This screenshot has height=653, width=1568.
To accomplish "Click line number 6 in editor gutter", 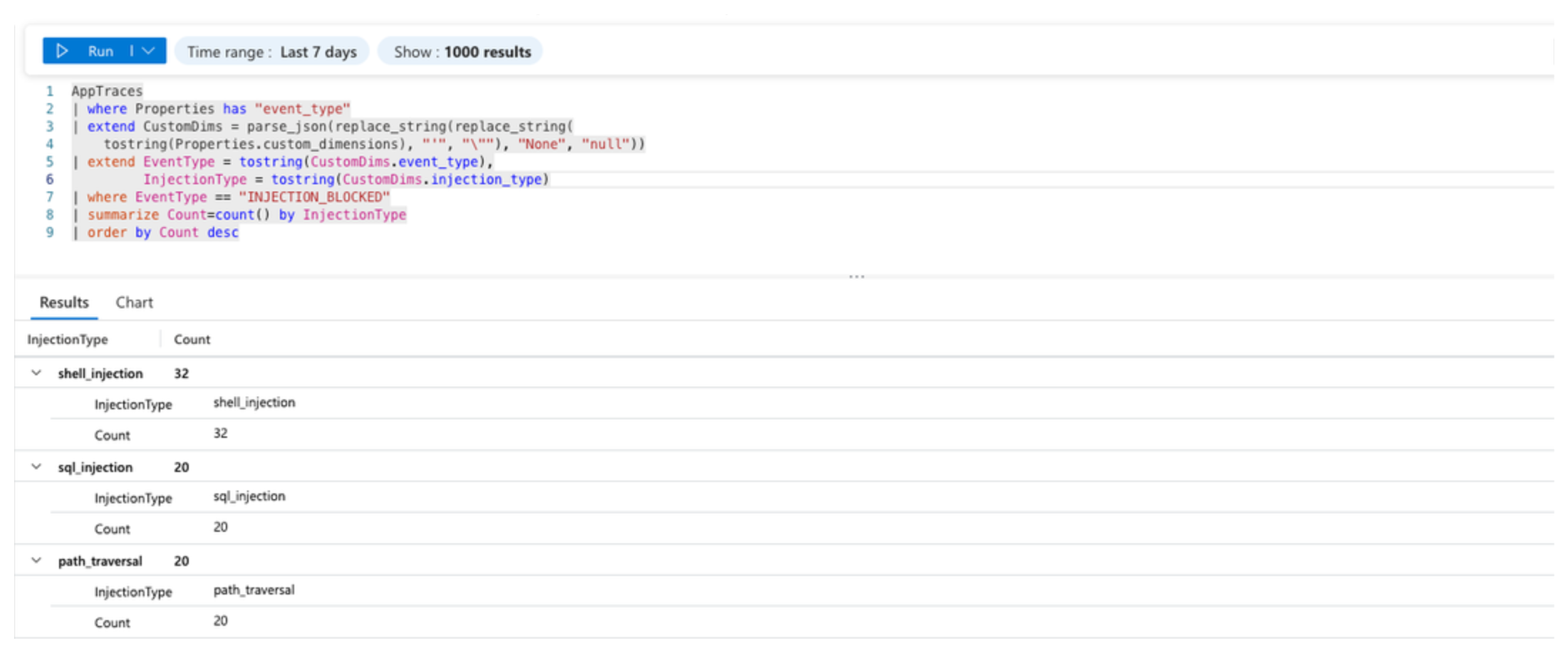I will tap(50, 179).
